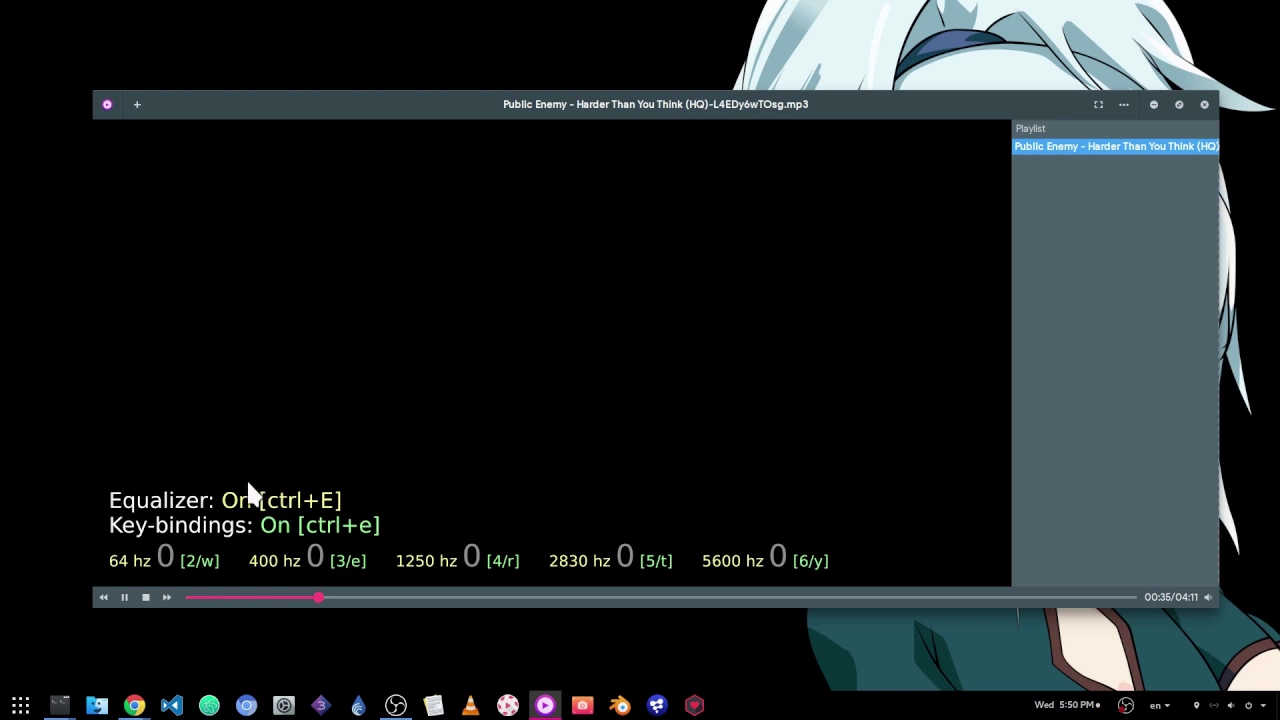Launch OBS Studio from the taskbar
This screenshot has height=720, width=1280.
click(x=396, y=705)
